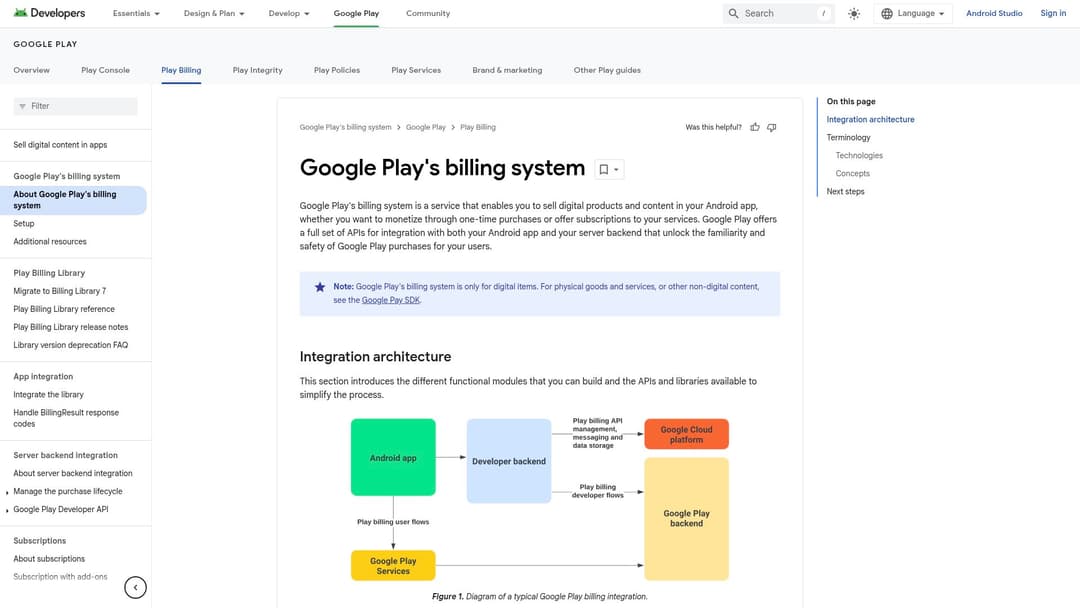Viewport: 1080px width, 608px height.
Task: Click the star icon in Note box
Action: click(320, 287)
